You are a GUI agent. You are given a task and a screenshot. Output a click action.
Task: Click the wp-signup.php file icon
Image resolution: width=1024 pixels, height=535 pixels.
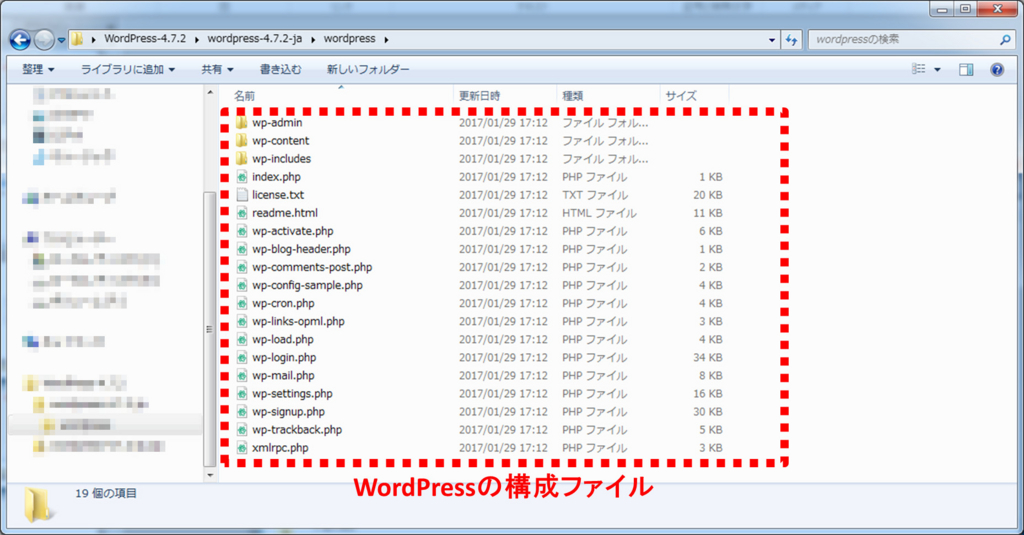point(242,412)
